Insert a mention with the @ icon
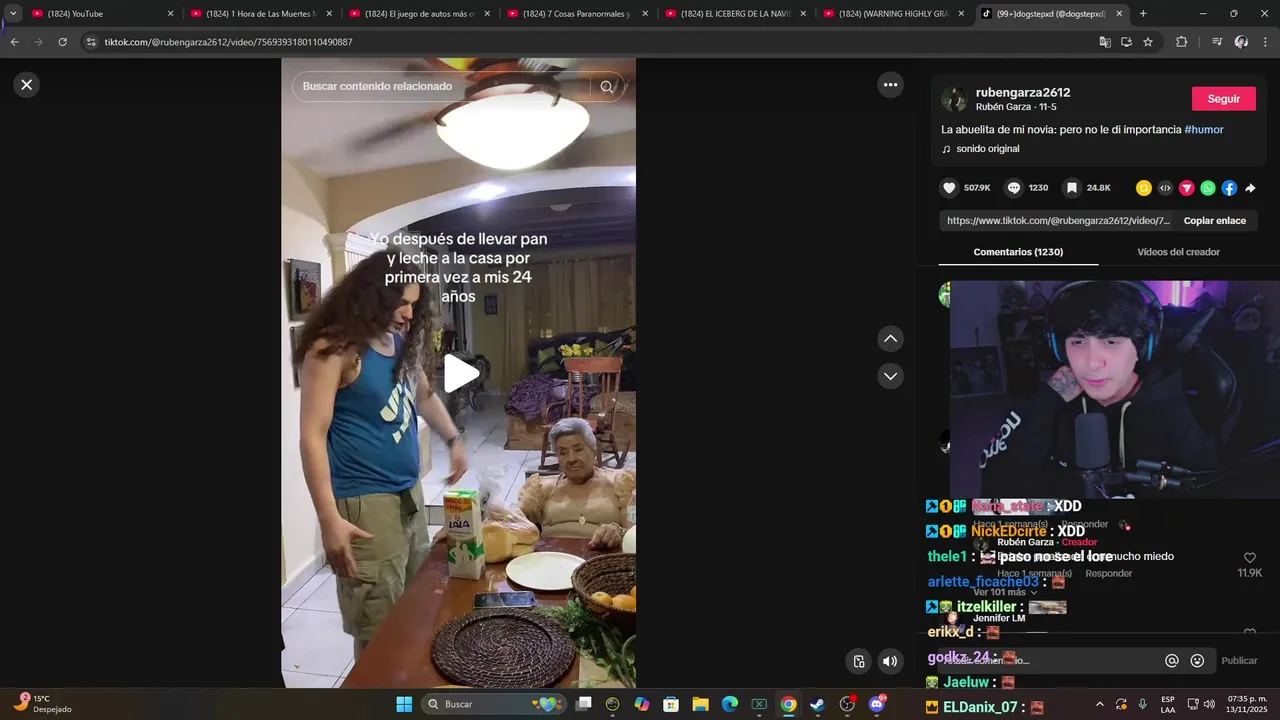 coord(1171,661)
